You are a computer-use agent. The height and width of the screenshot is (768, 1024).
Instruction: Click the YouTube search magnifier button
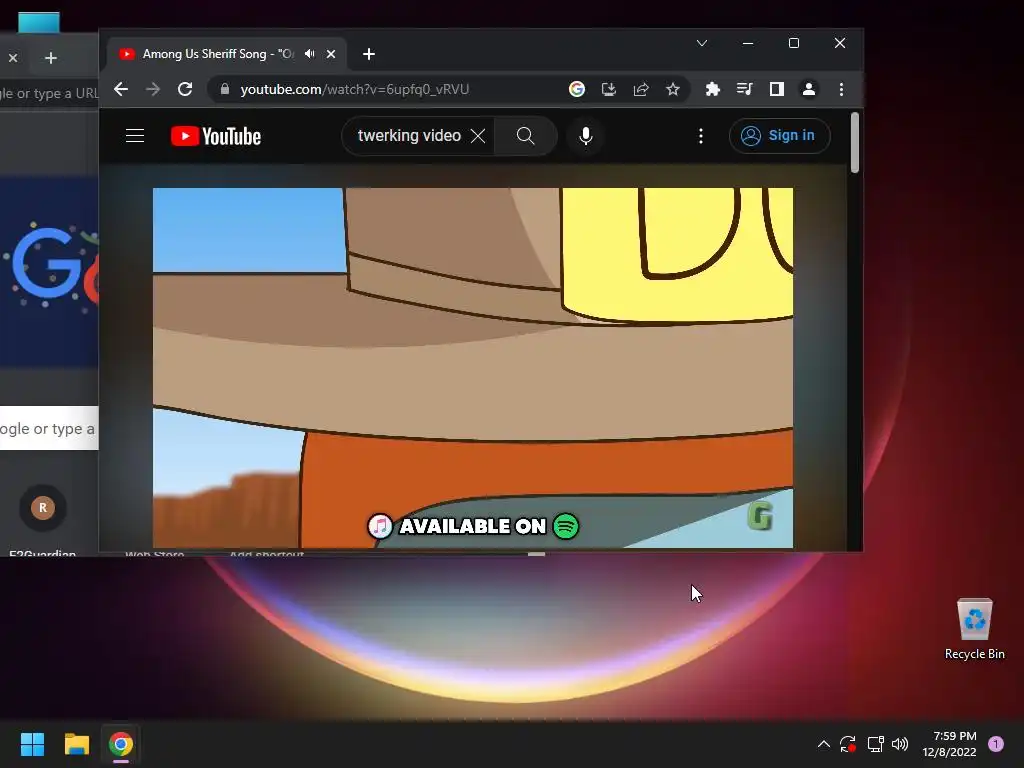[x=525, y=136]
